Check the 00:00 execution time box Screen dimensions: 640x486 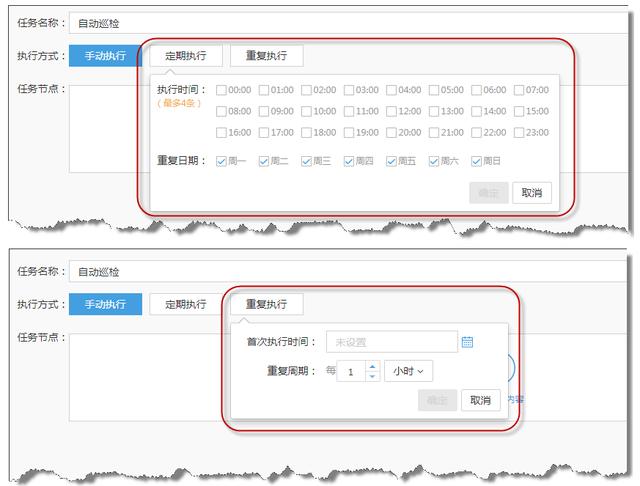pos(221,90)
